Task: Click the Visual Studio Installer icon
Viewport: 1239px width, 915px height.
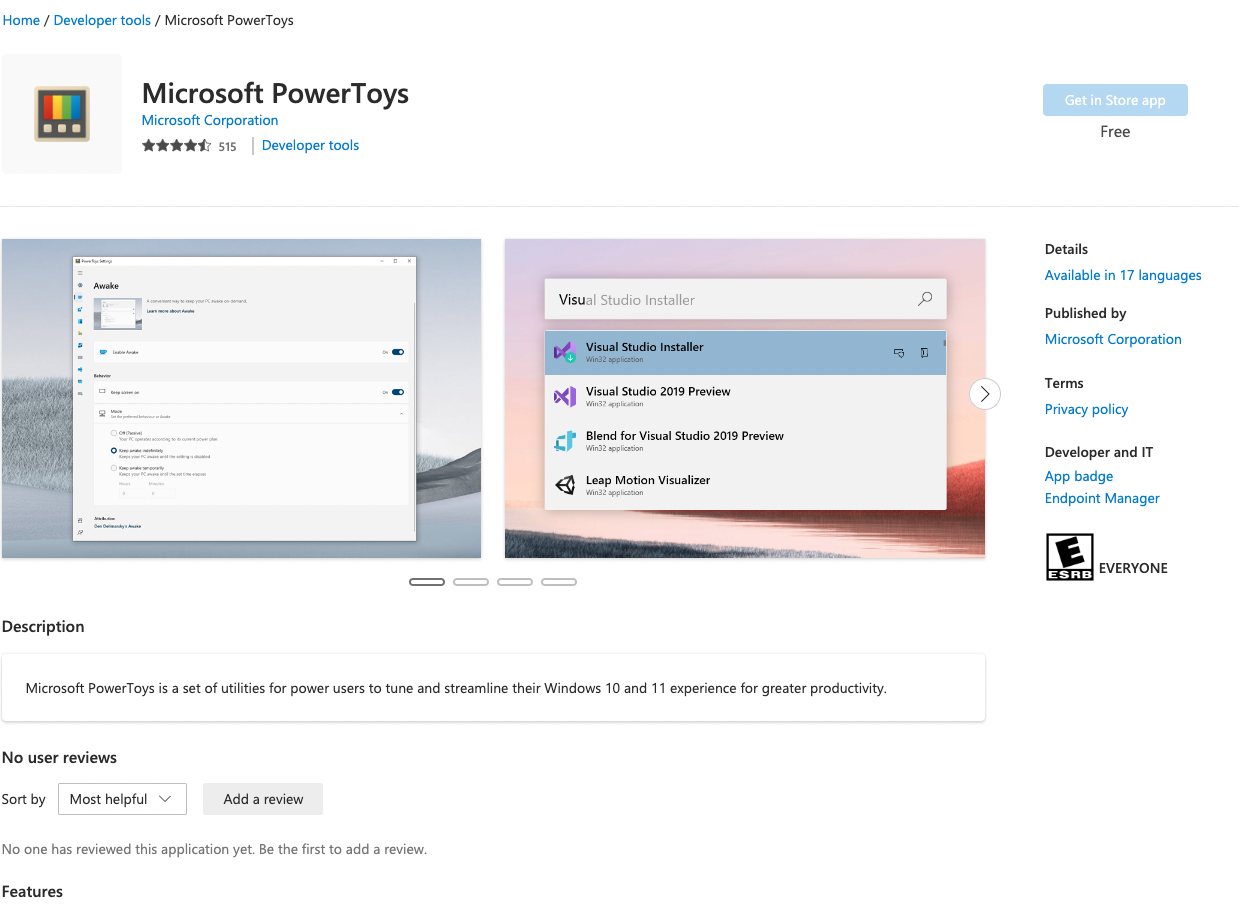Action: (565, 352)
